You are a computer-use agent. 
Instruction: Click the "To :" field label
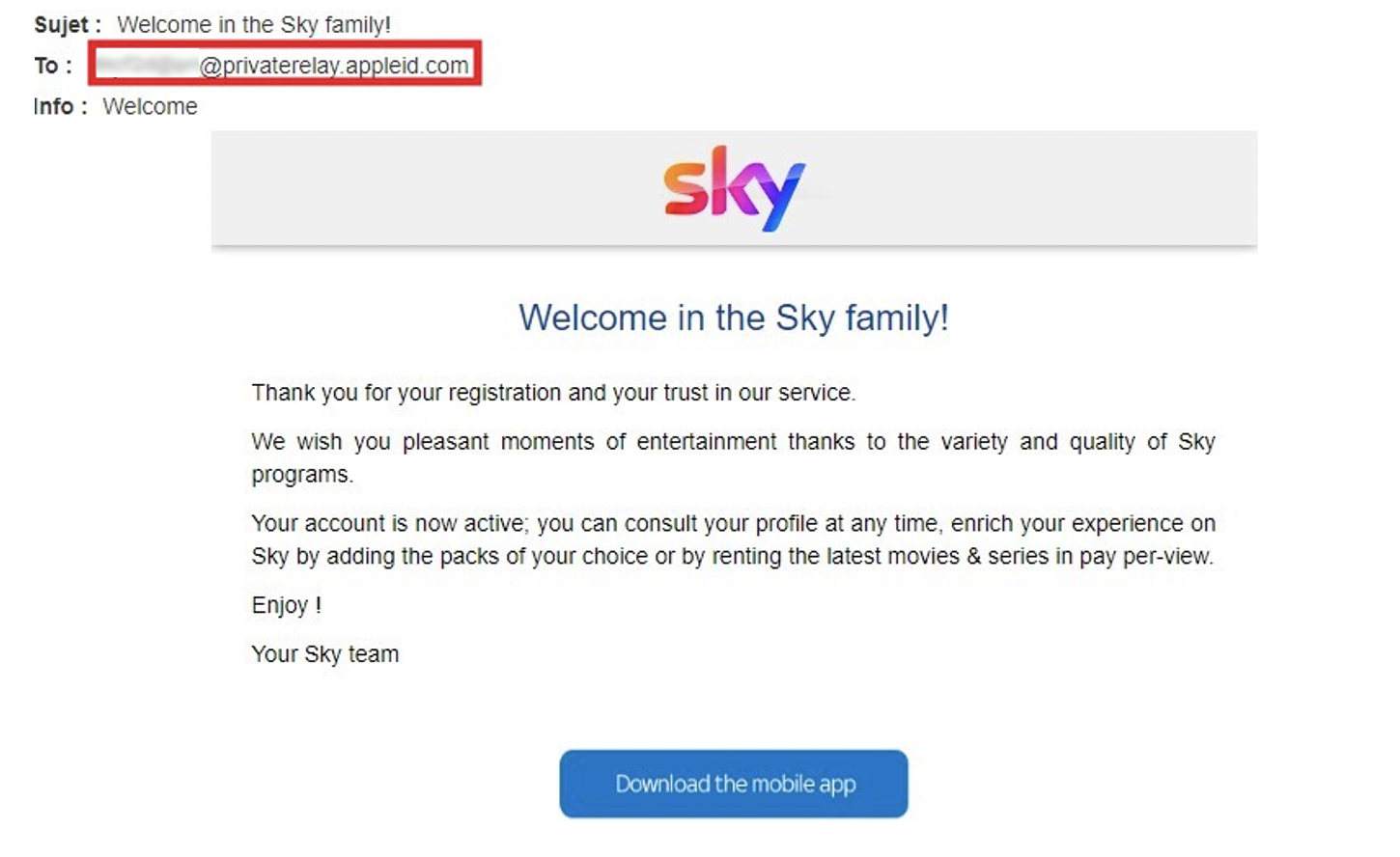coord(53,66)
